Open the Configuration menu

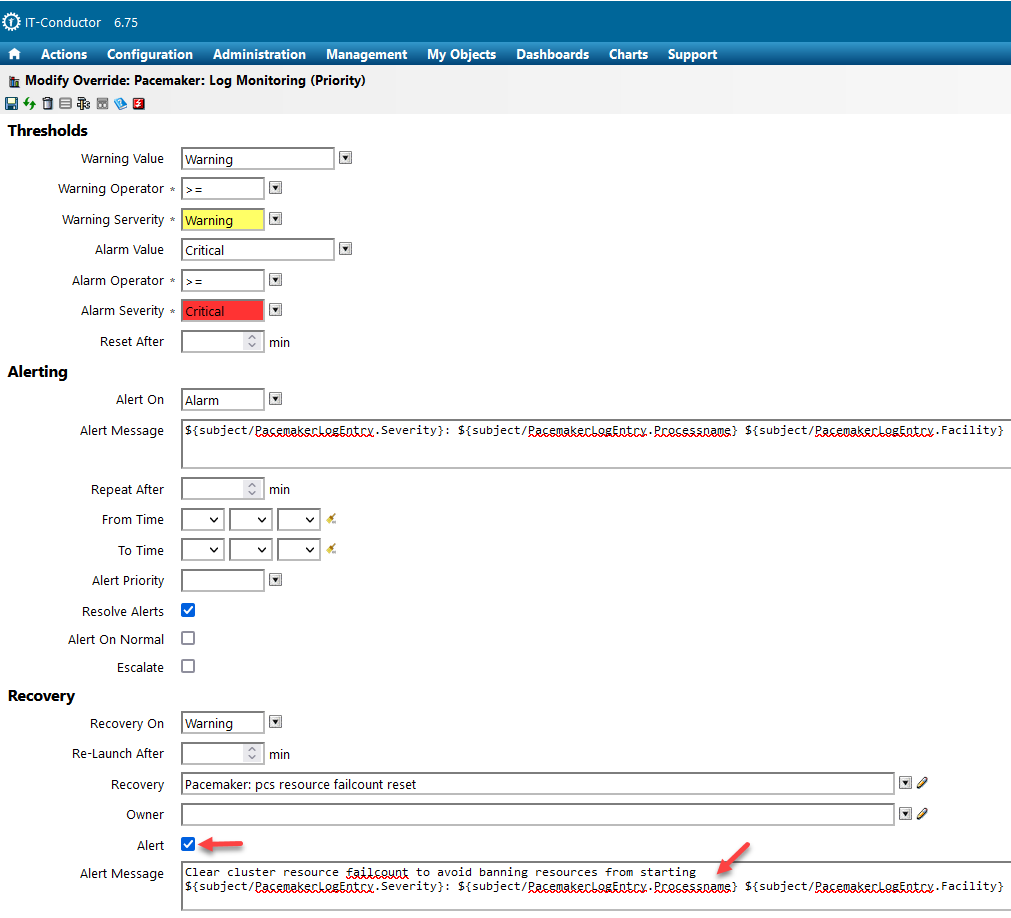pyautogui.click(x=150, y=55)
